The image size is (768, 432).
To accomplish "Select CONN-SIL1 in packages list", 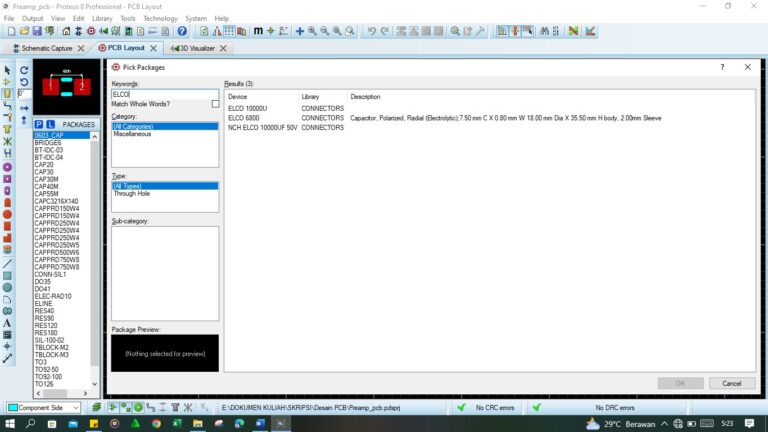I will click(x=52, y=274).
